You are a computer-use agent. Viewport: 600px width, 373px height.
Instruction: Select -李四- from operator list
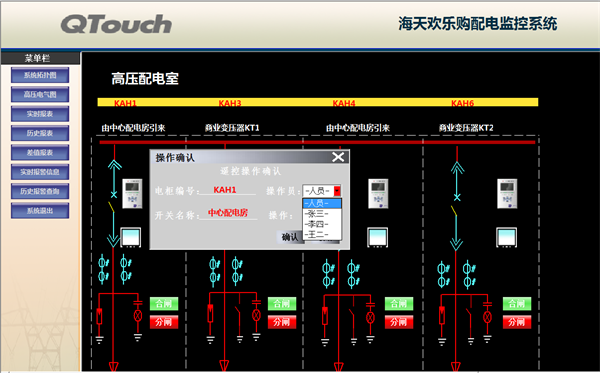click(x=322, y=224)
